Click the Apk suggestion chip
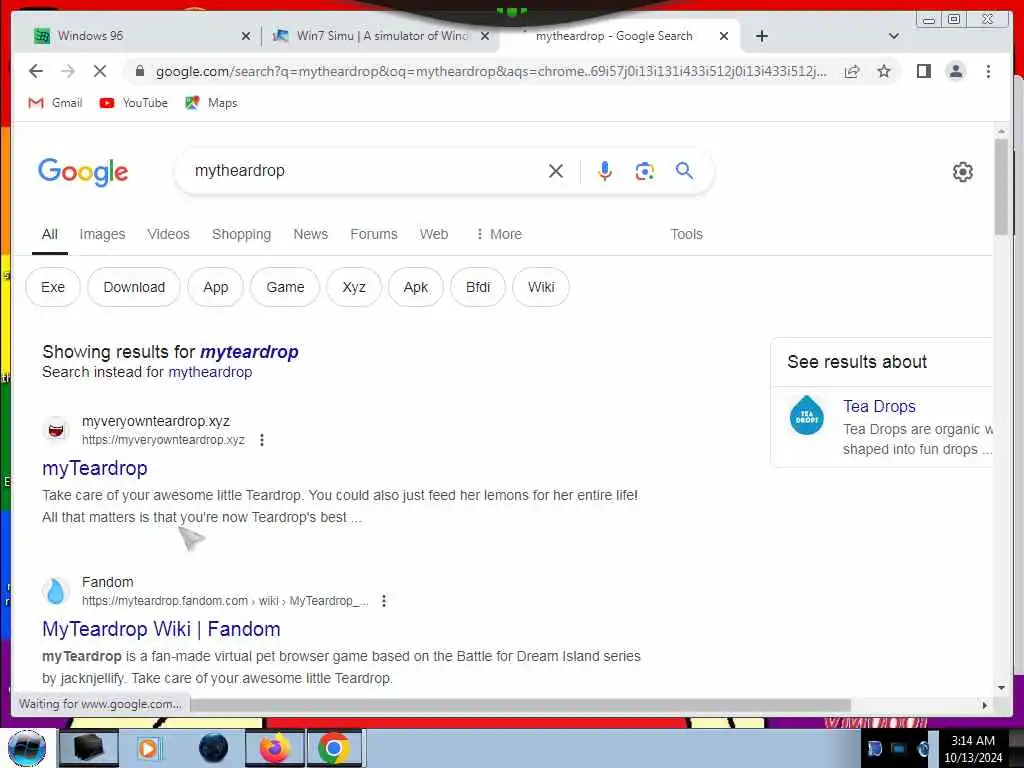Viewport: 1024px width, 768px height. tap(415, 287)
